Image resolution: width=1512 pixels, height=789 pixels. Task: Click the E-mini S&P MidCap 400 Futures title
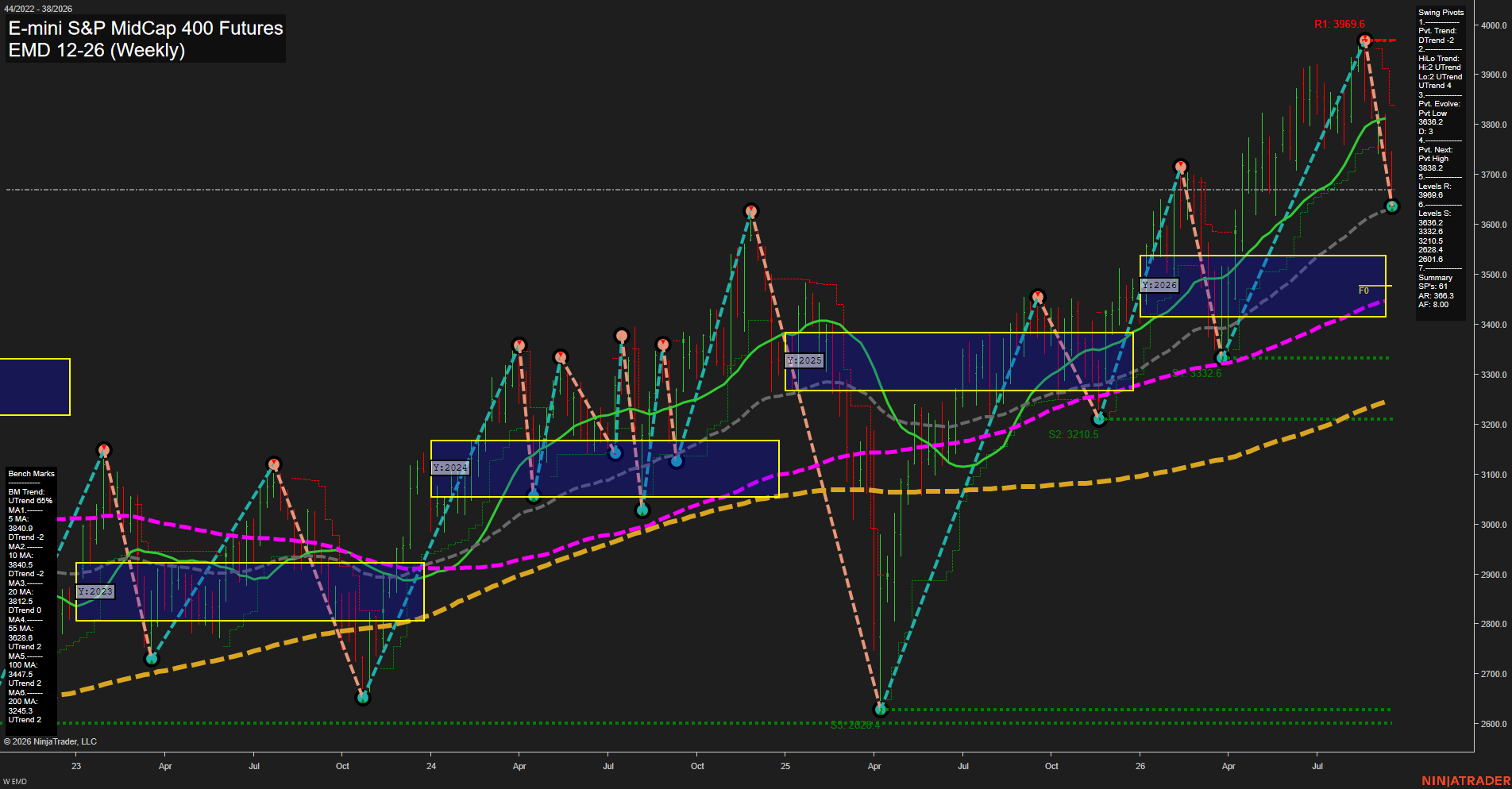click(x=145, y=28)
